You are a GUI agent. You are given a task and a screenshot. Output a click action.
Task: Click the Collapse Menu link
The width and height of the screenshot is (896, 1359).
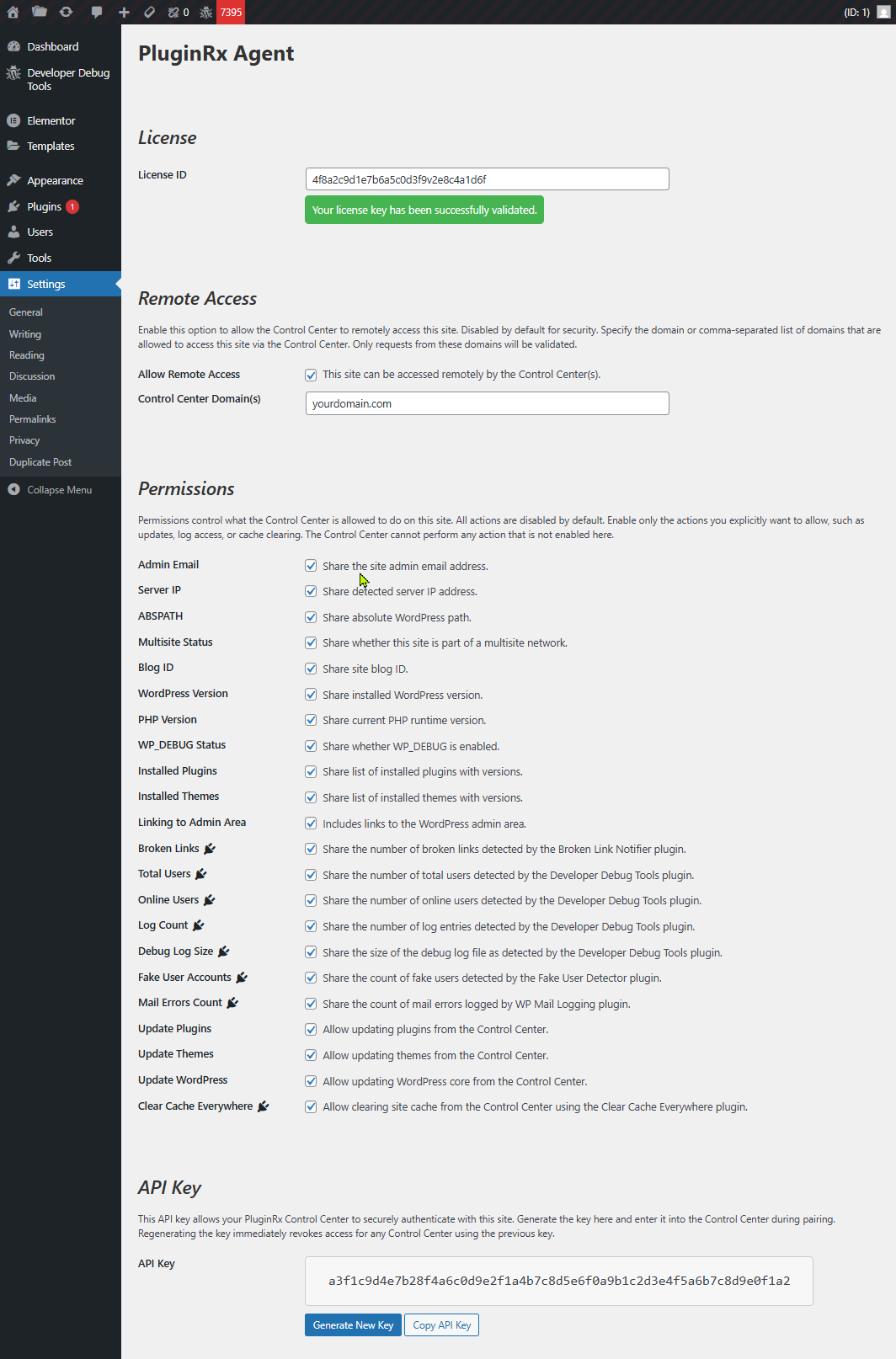coord(59,490)
